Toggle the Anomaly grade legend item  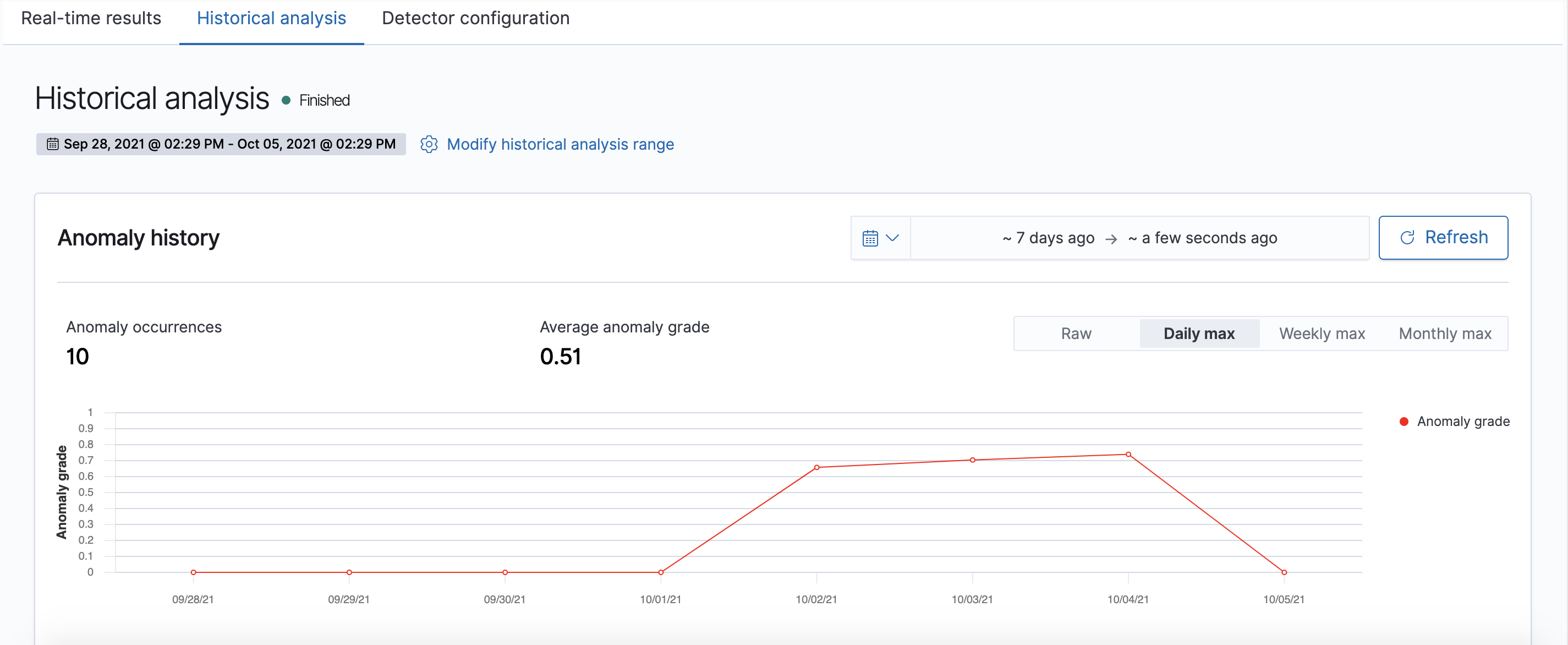tap(1455, 422)
